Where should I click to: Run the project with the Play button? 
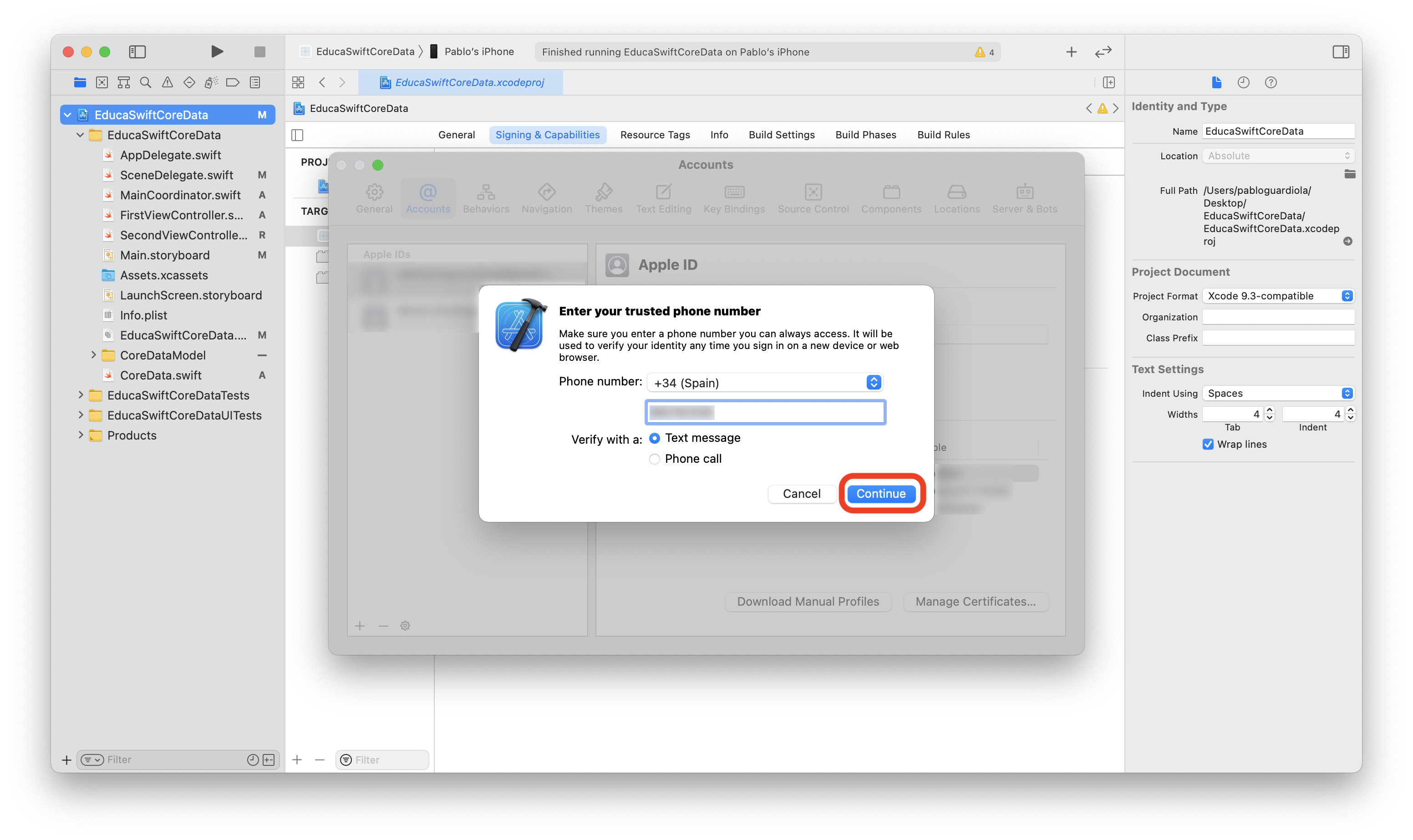pyautogui.click(x=217, y=51)
